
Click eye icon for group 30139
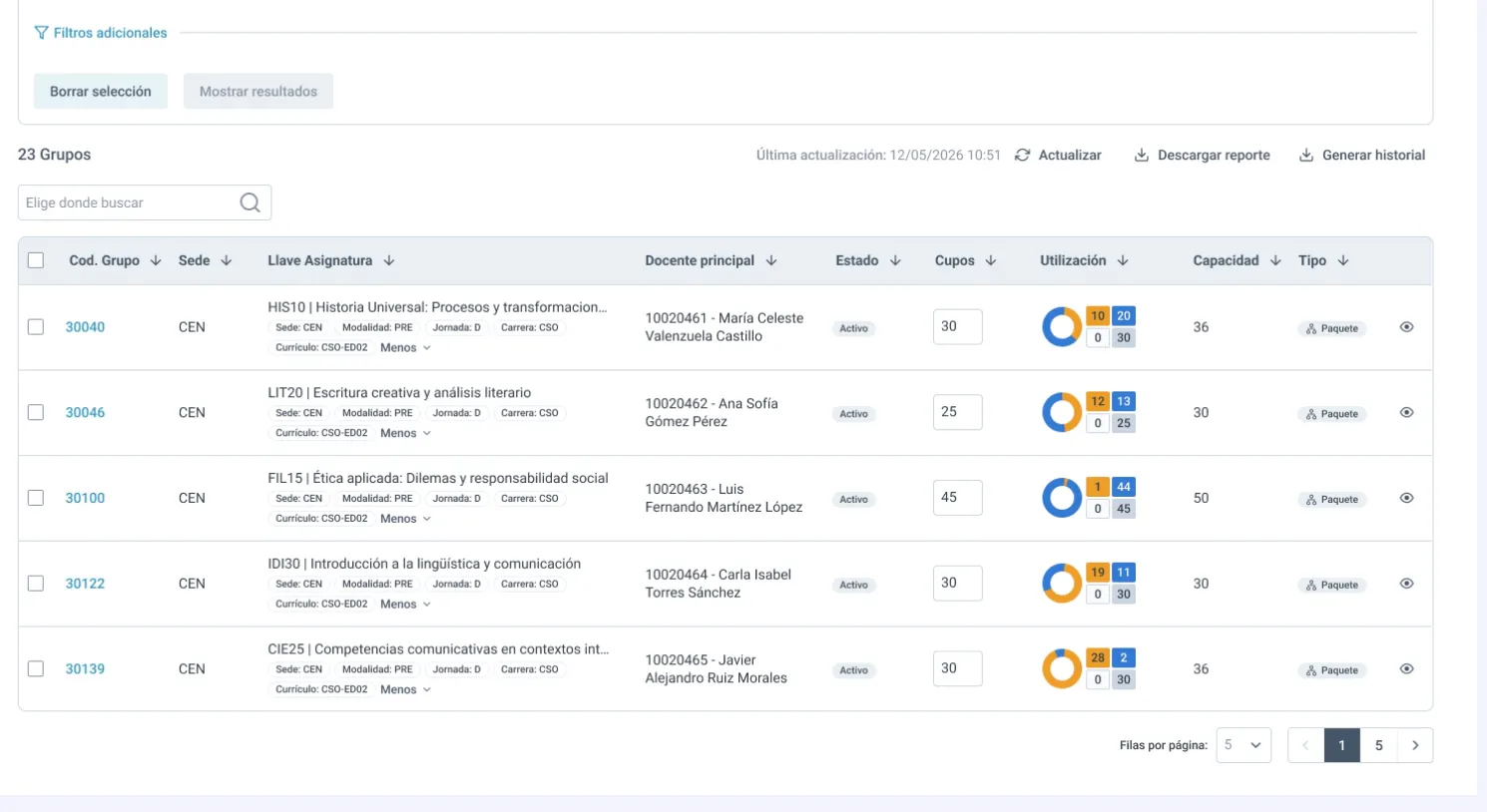pos(1406,668)
